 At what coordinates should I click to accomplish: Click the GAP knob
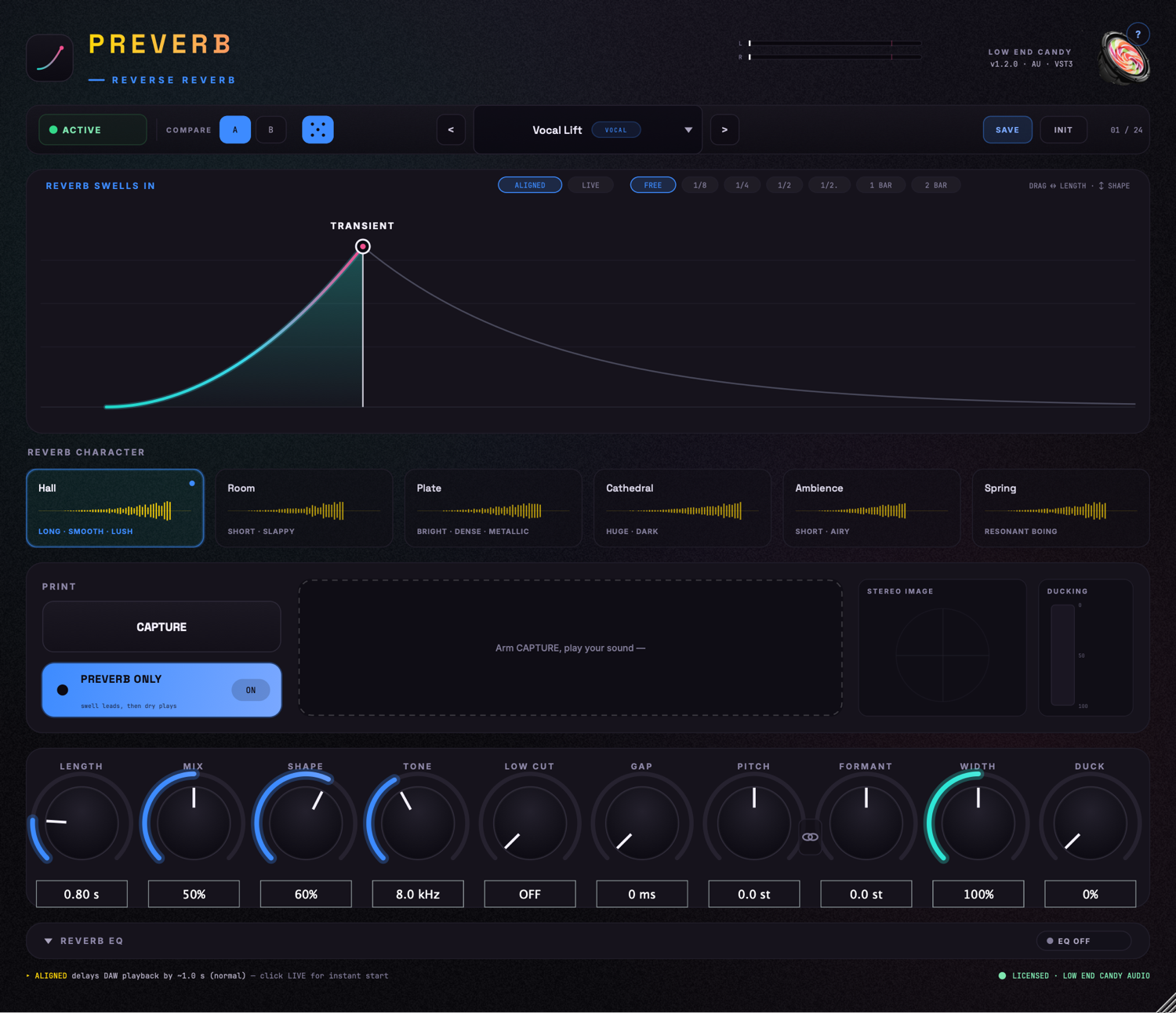pyautogui.click(x=642, y=822)
